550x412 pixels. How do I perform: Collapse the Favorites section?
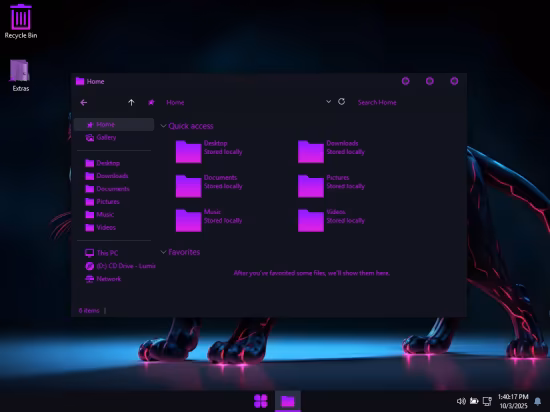[x=163, y=252]
